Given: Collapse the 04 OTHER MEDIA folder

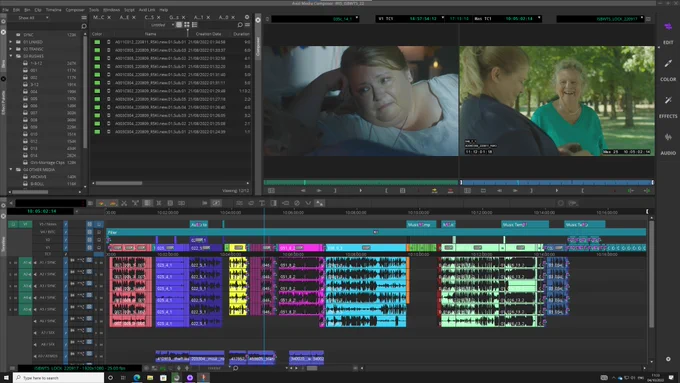Looking at the screenshot, I should click(11, 169).
